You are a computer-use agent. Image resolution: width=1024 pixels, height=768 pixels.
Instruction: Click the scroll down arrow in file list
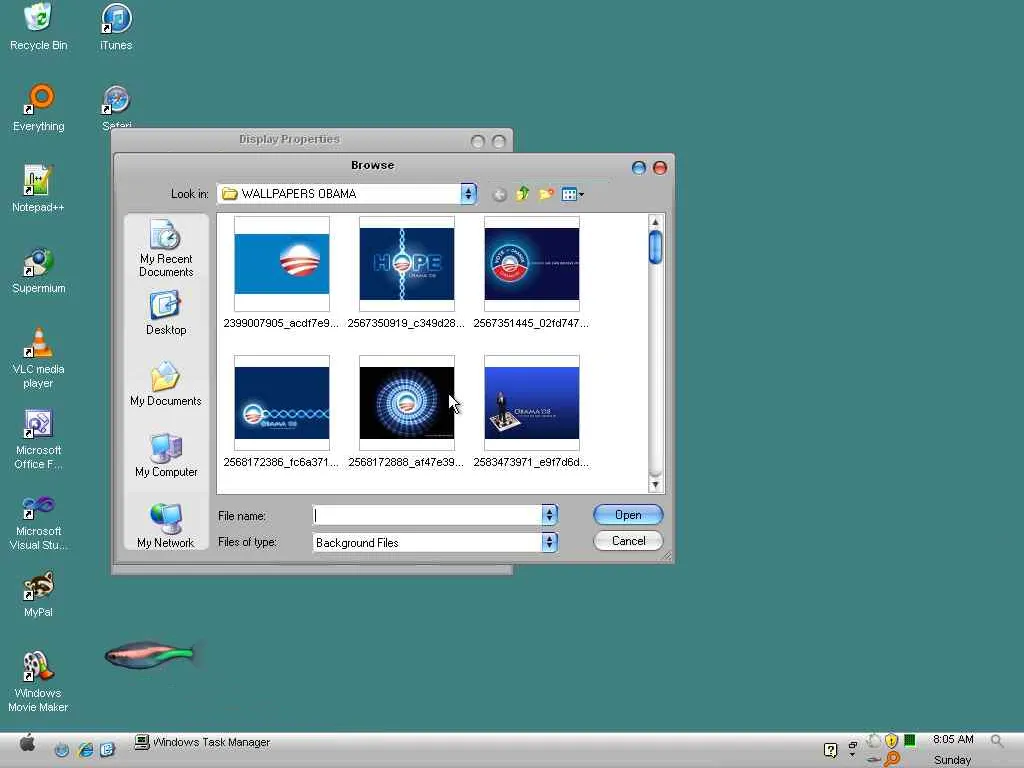pos(655,485)
